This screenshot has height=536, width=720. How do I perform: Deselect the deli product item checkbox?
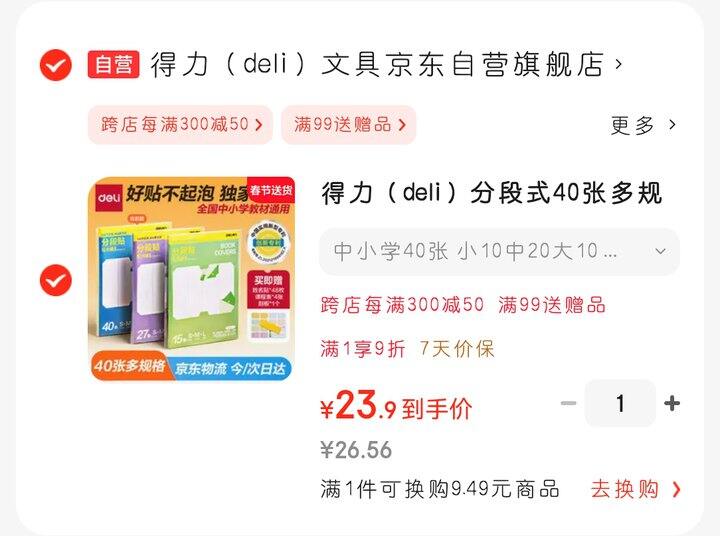(56, 280)
